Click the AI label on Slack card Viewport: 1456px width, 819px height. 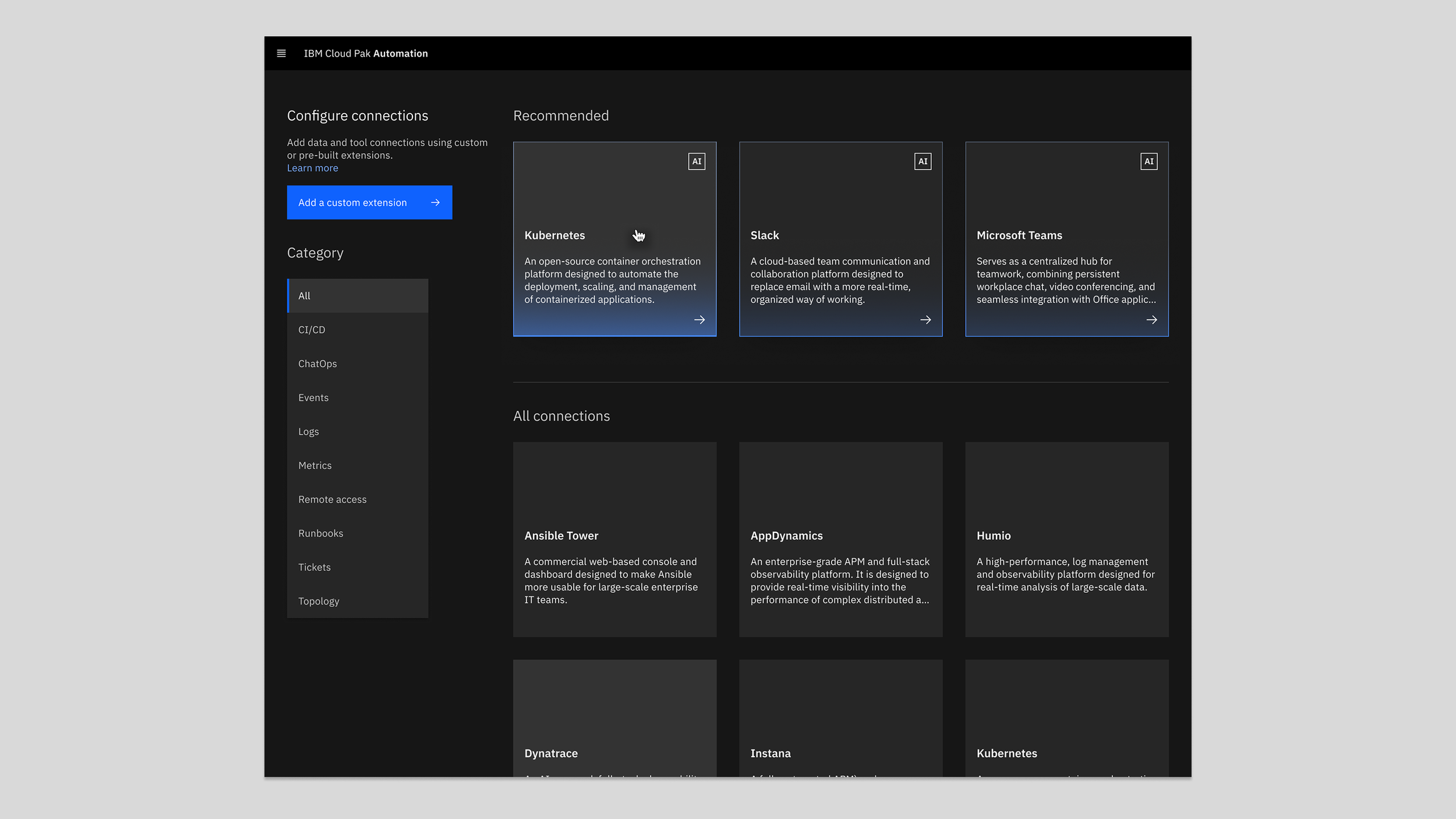[x=923, y=161]
